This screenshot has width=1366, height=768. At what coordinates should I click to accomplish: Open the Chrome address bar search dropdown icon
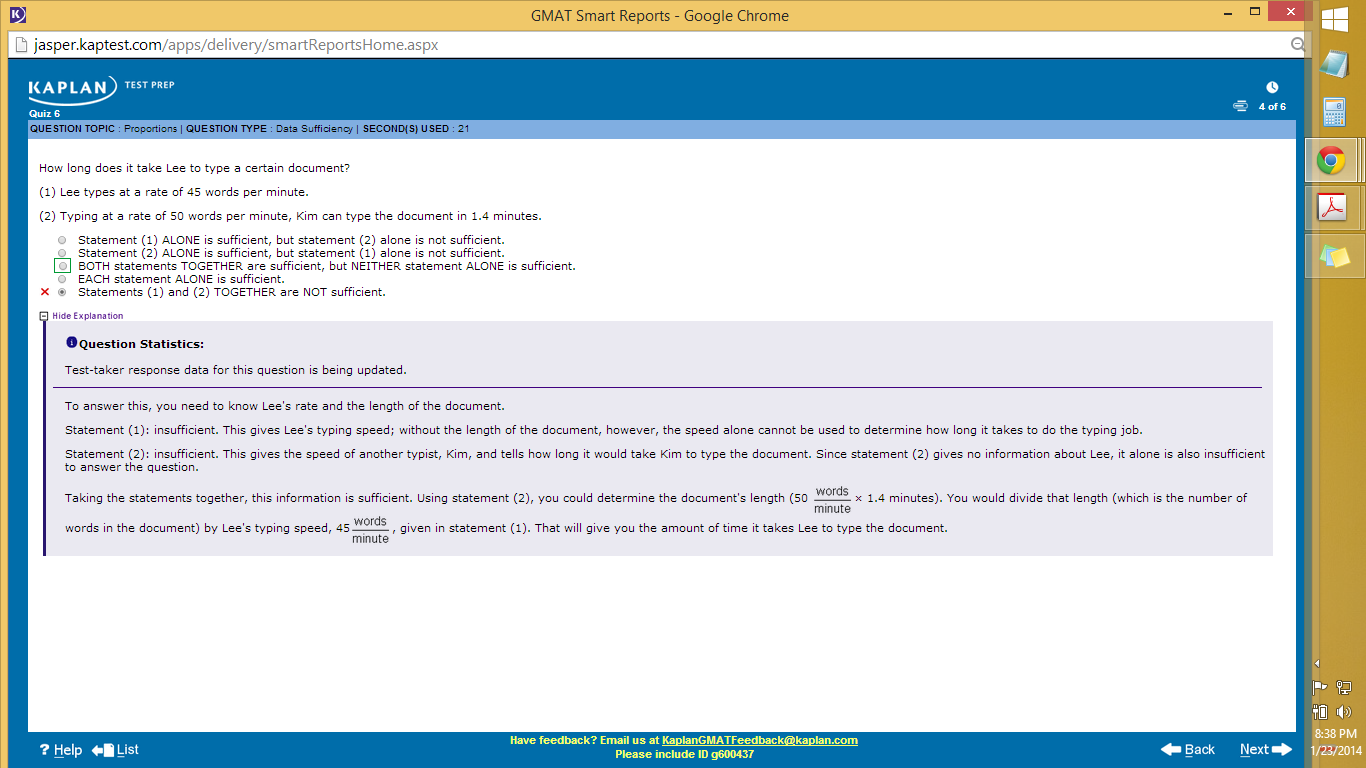(x=1298, y=45)
